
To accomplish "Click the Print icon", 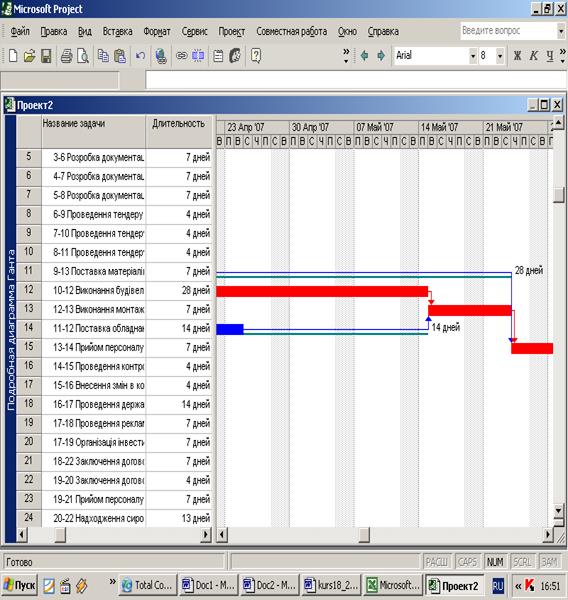I will (x=67, y=56).
